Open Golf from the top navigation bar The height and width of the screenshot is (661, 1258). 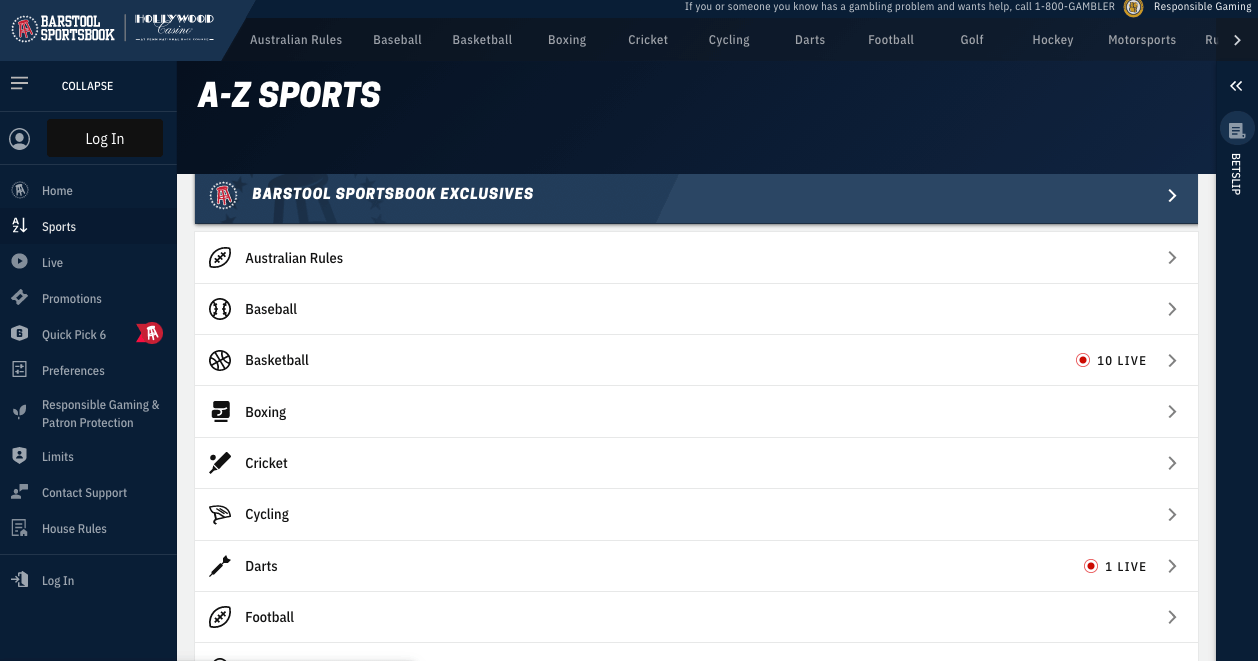(971, 40)
